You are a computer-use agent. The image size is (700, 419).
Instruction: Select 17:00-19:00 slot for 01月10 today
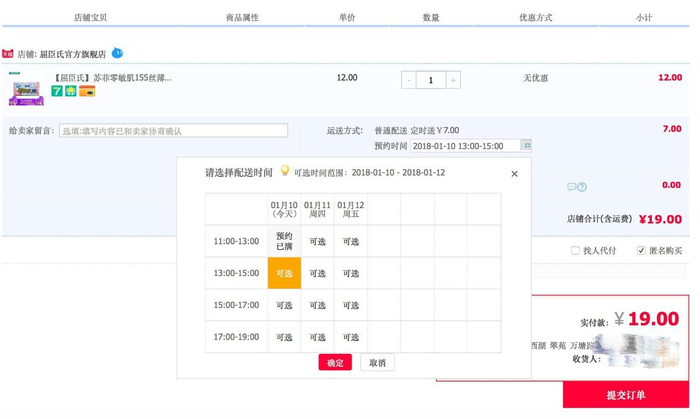point(284,337)
